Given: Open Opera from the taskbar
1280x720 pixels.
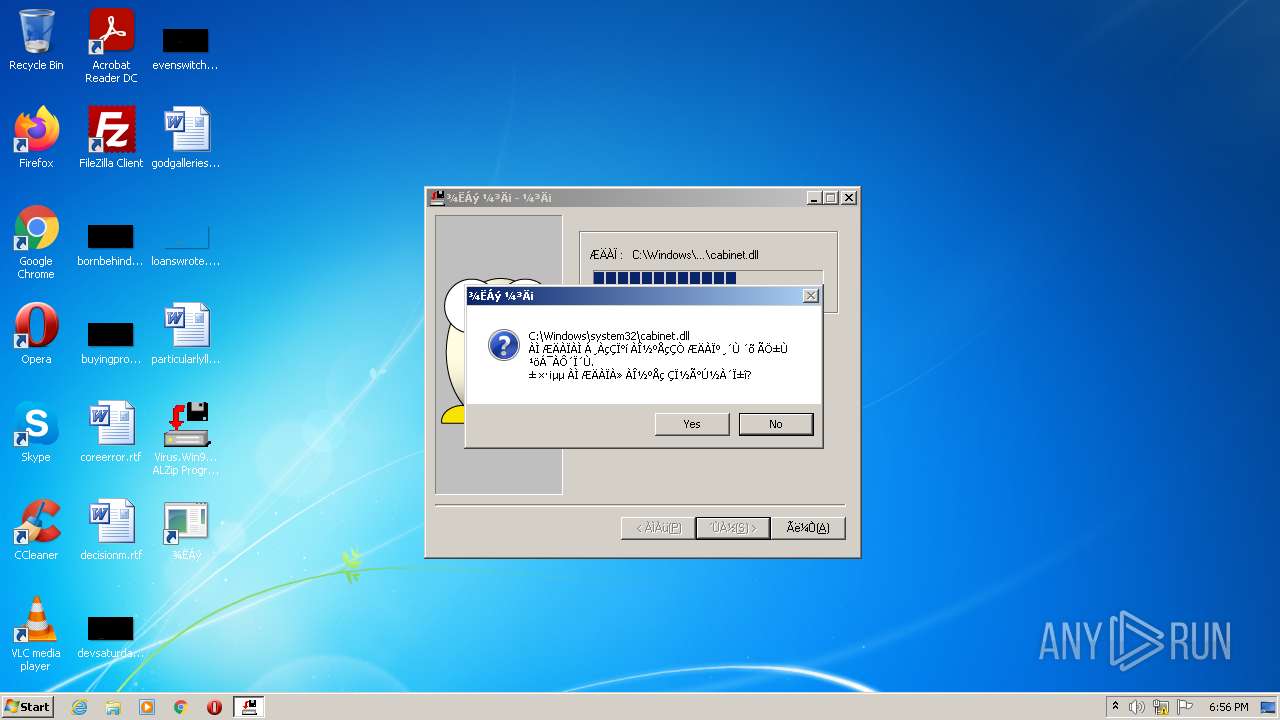Looking at the screenshot, I should pyautogui.click(x=214, y=707).
